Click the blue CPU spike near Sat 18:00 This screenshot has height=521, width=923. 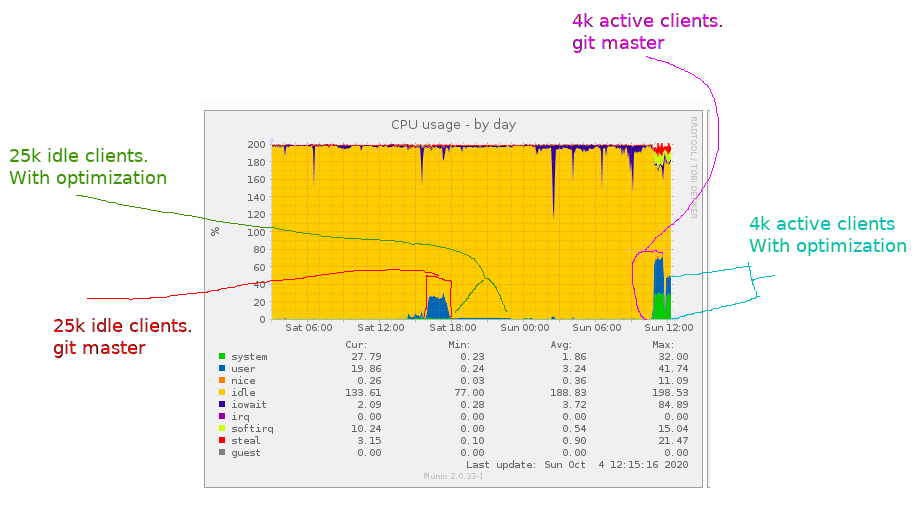click(x=438, y=307)
